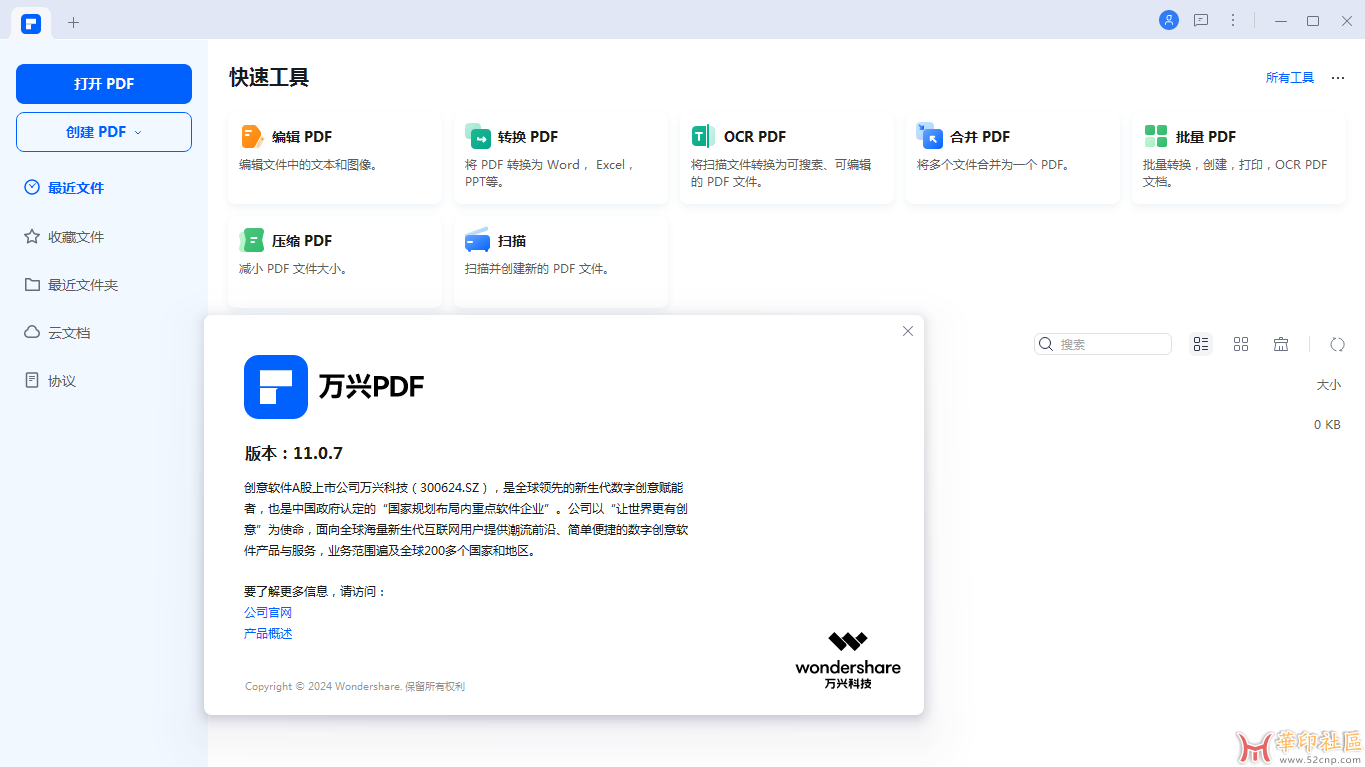The width and height of the screenshot is (1365, 767).
Task: Click the 快速工具 heading
Action: point(269,77)
